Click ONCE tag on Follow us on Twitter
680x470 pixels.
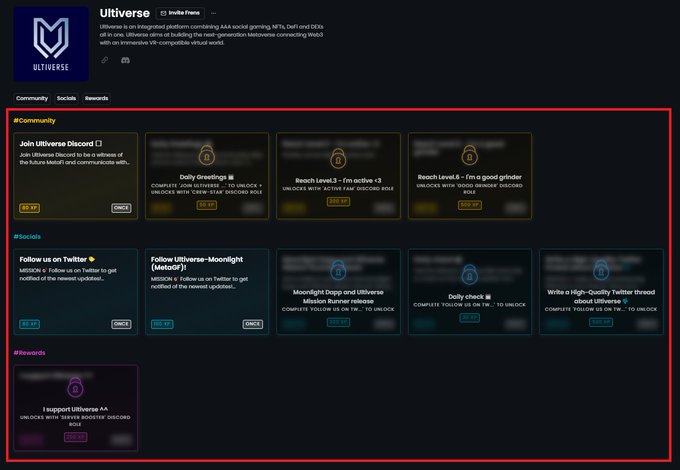coord(121,324)
